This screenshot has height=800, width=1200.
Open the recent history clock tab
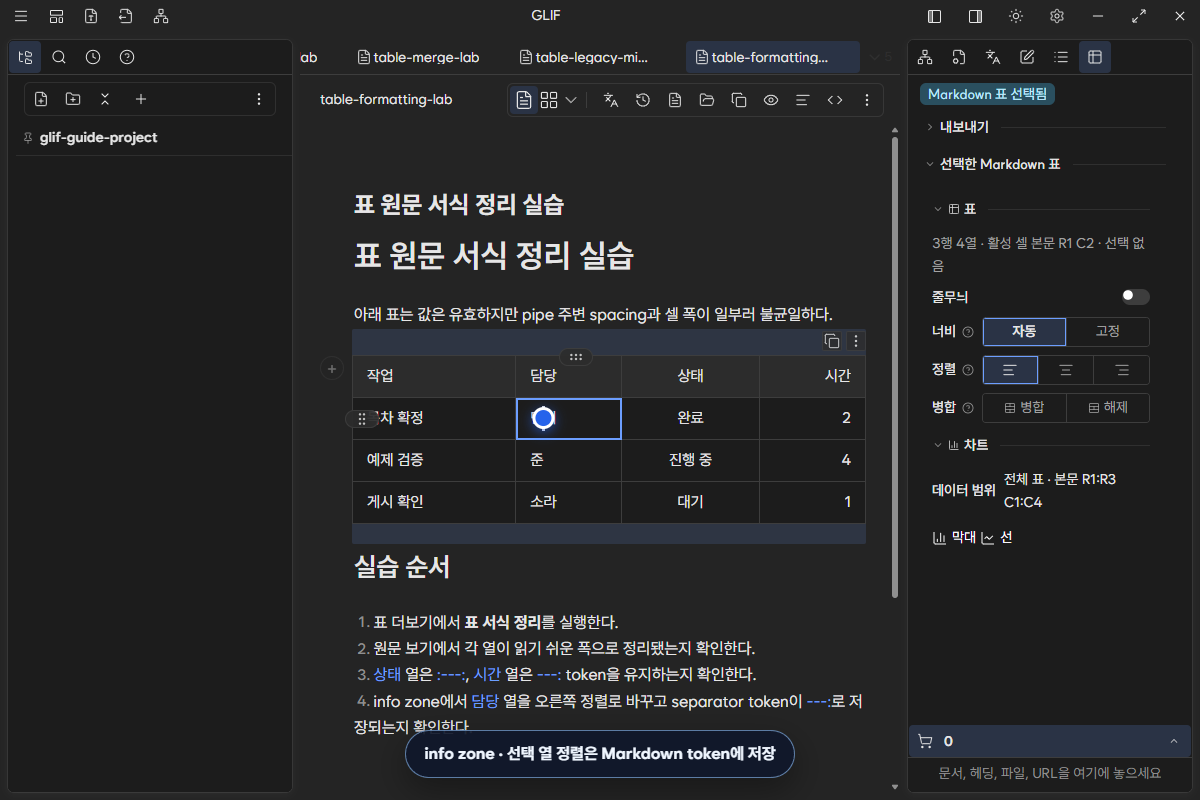pos(93,57)
